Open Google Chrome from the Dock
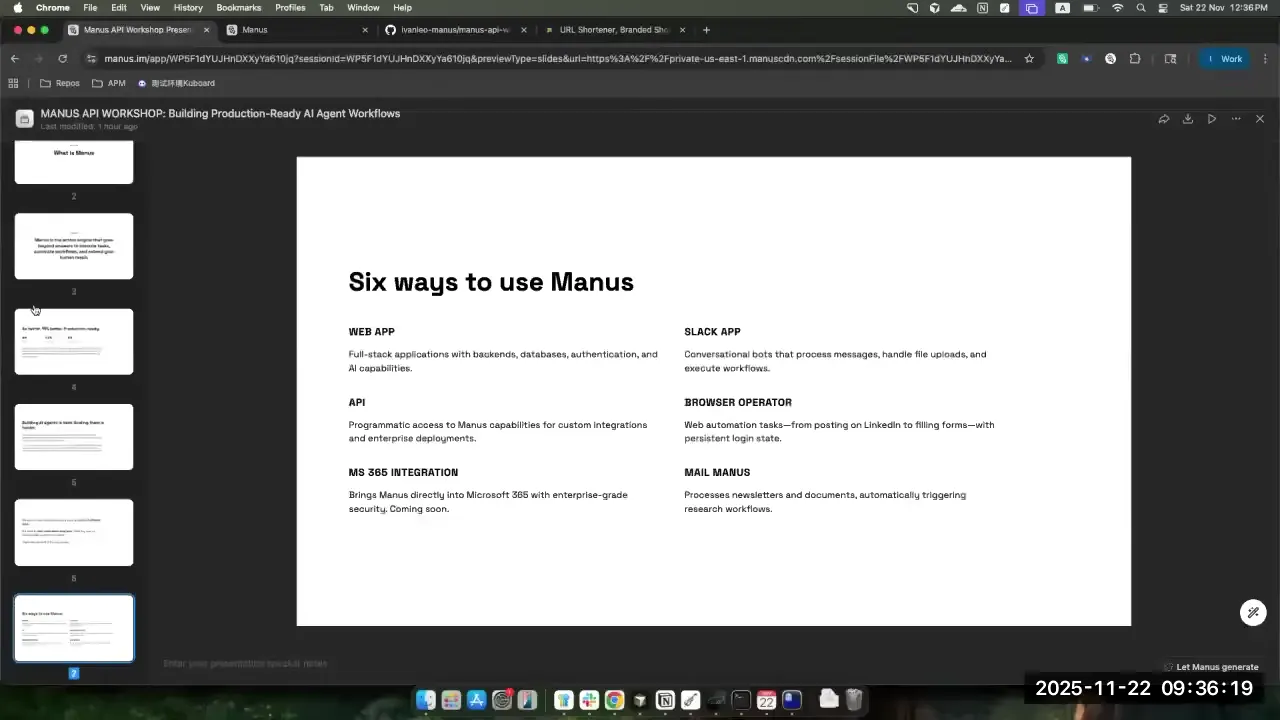 (x=614, y=699)
